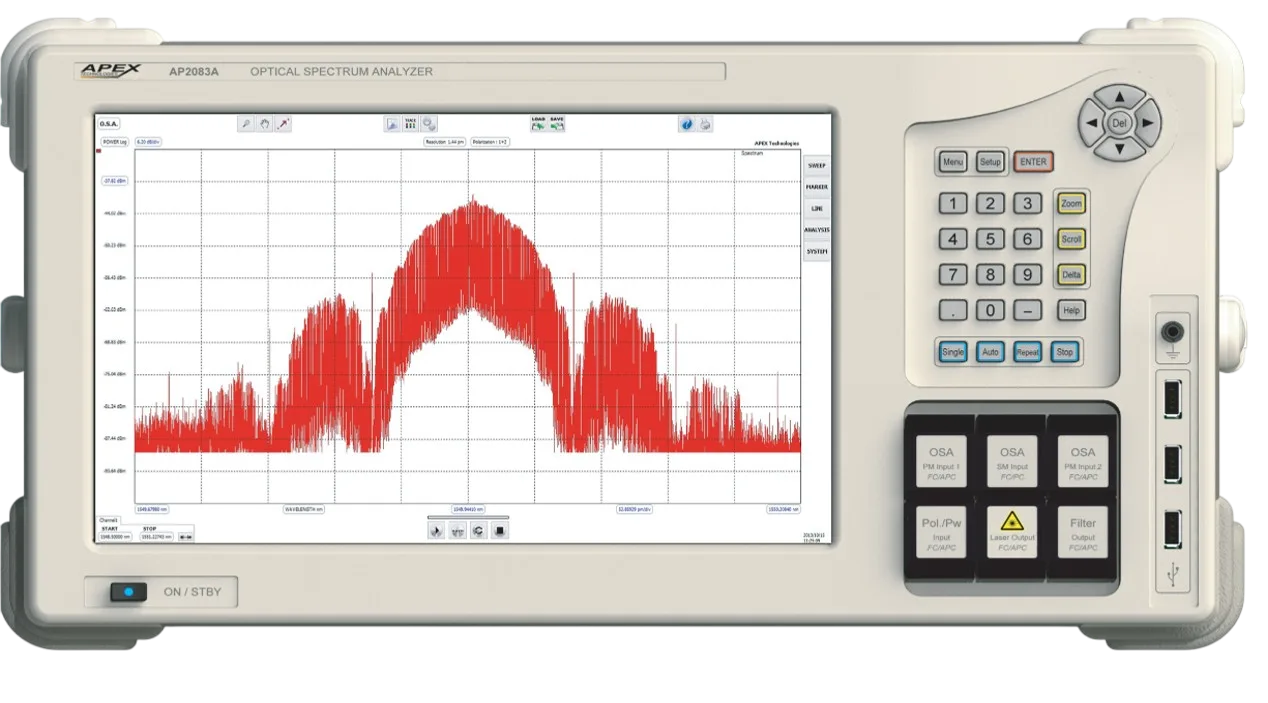Viewport: 1268px width, 703px height.
Task: Click the START wavelength input field
Action: 116,537
